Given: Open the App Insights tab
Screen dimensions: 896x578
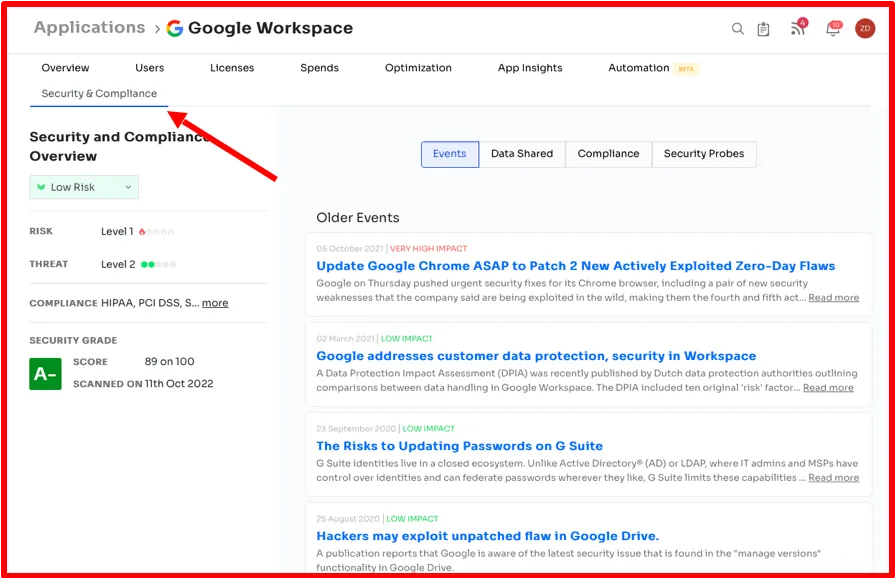Looking at the screenshot, I should (x=530, y=68).
